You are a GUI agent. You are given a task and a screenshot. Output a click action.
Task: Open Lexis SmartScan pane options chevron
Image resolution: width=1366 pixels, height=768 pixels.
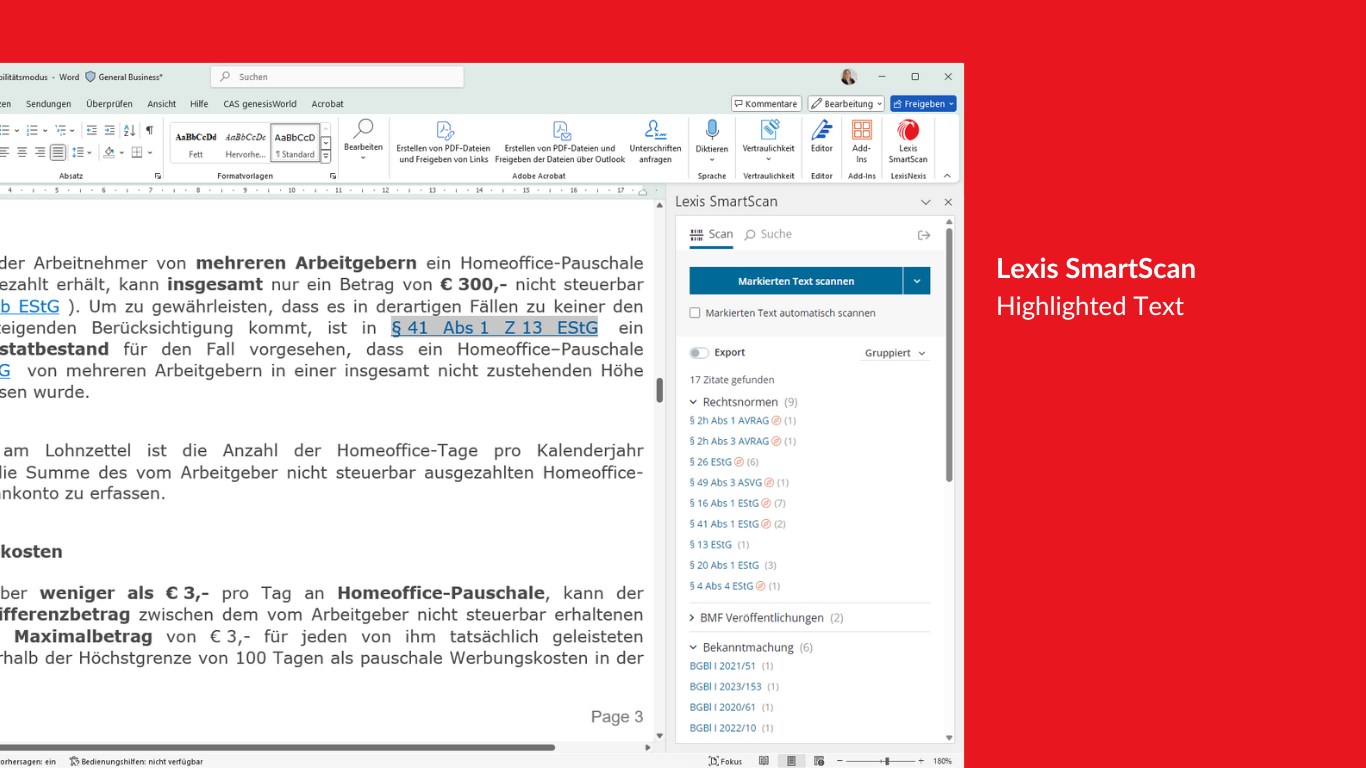pos(925,202)
